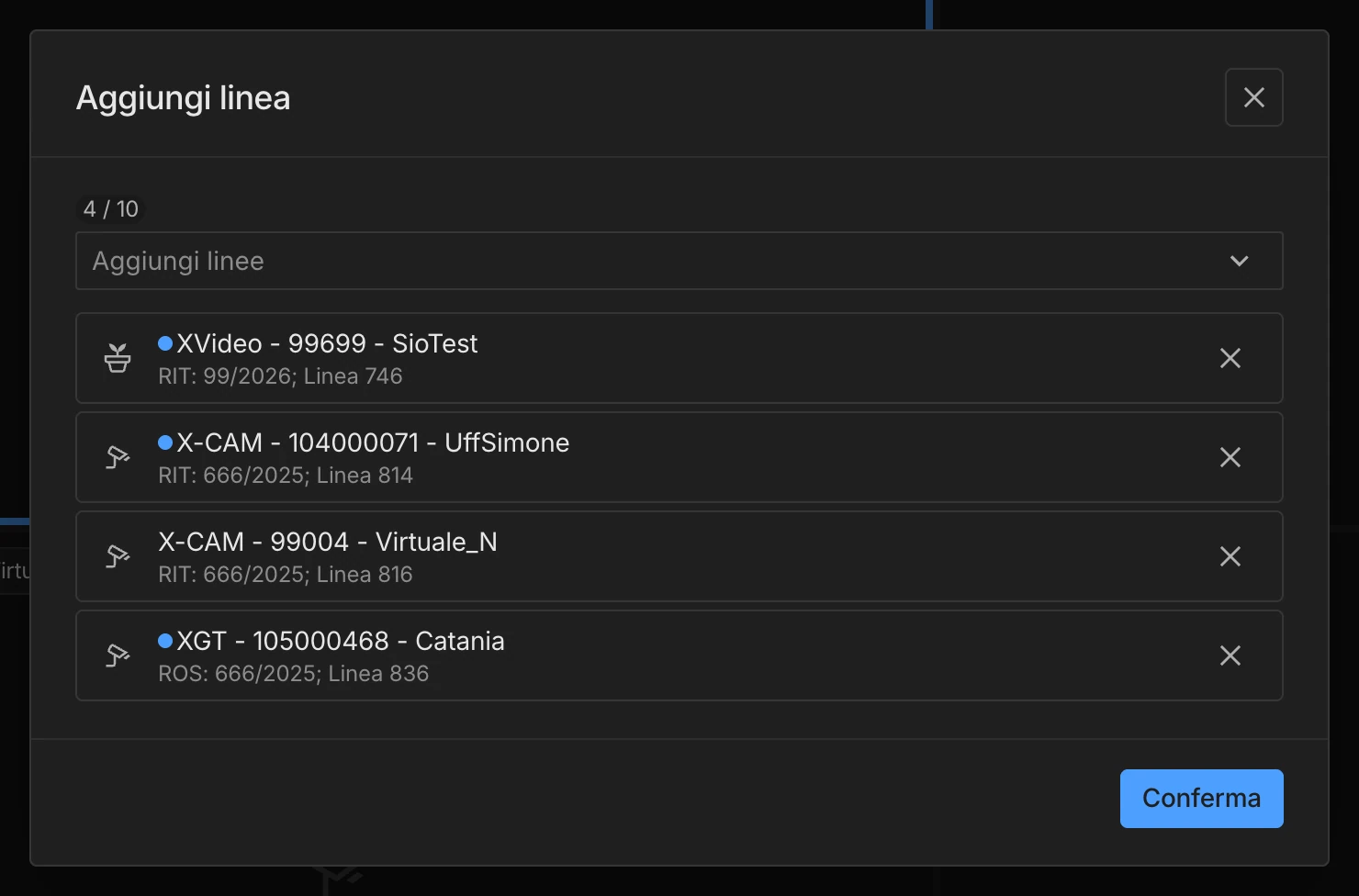
Task: Remove the X-CAM 104000071 UffSimone line
Action: click(x=1230, y=457)
